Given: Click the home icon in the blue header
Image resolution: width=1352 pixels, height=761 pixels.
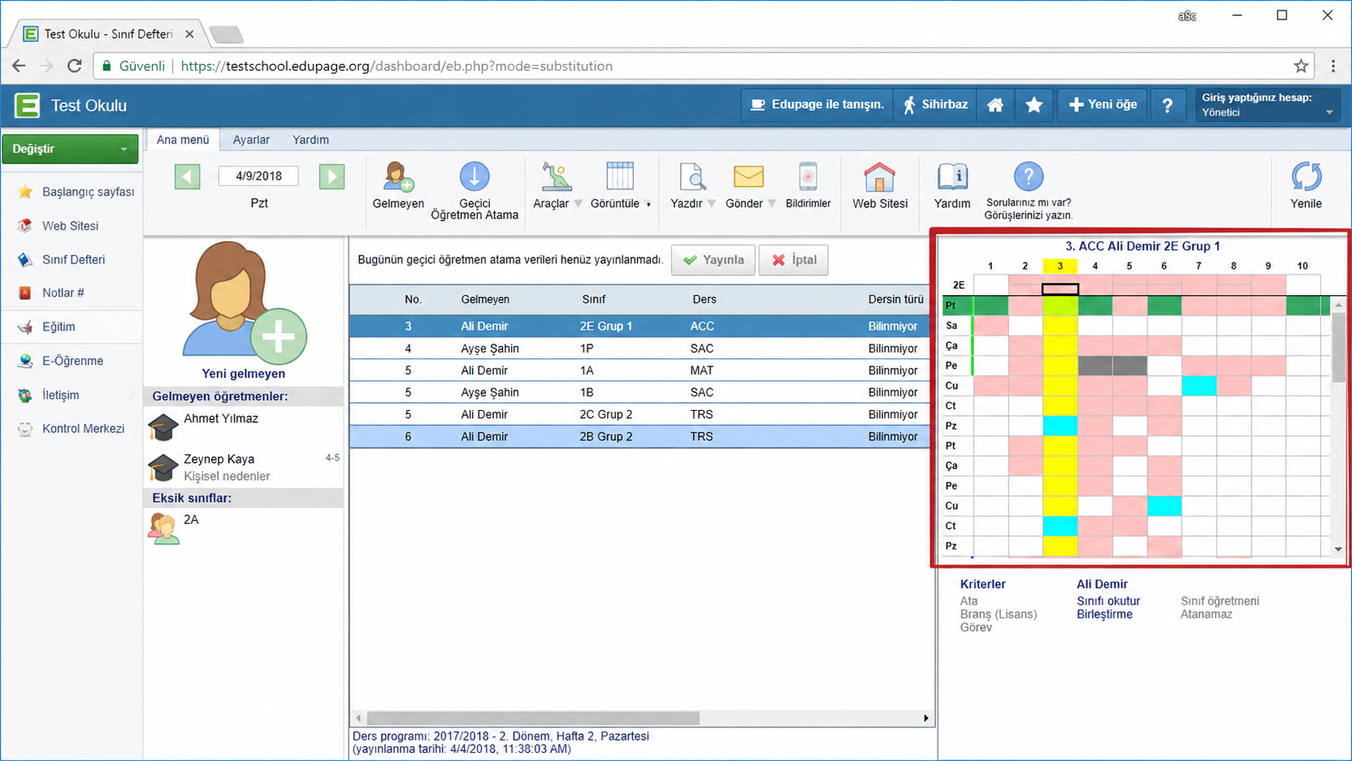Looking at the screenshot, I should click(x=995, y=105).
